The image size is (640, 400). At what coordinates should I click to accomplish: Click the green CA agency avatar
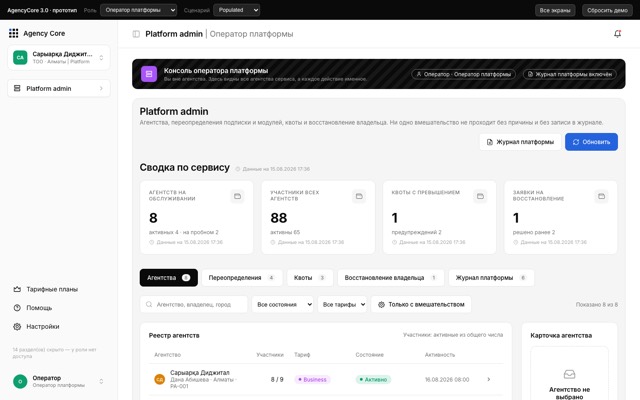20,57
